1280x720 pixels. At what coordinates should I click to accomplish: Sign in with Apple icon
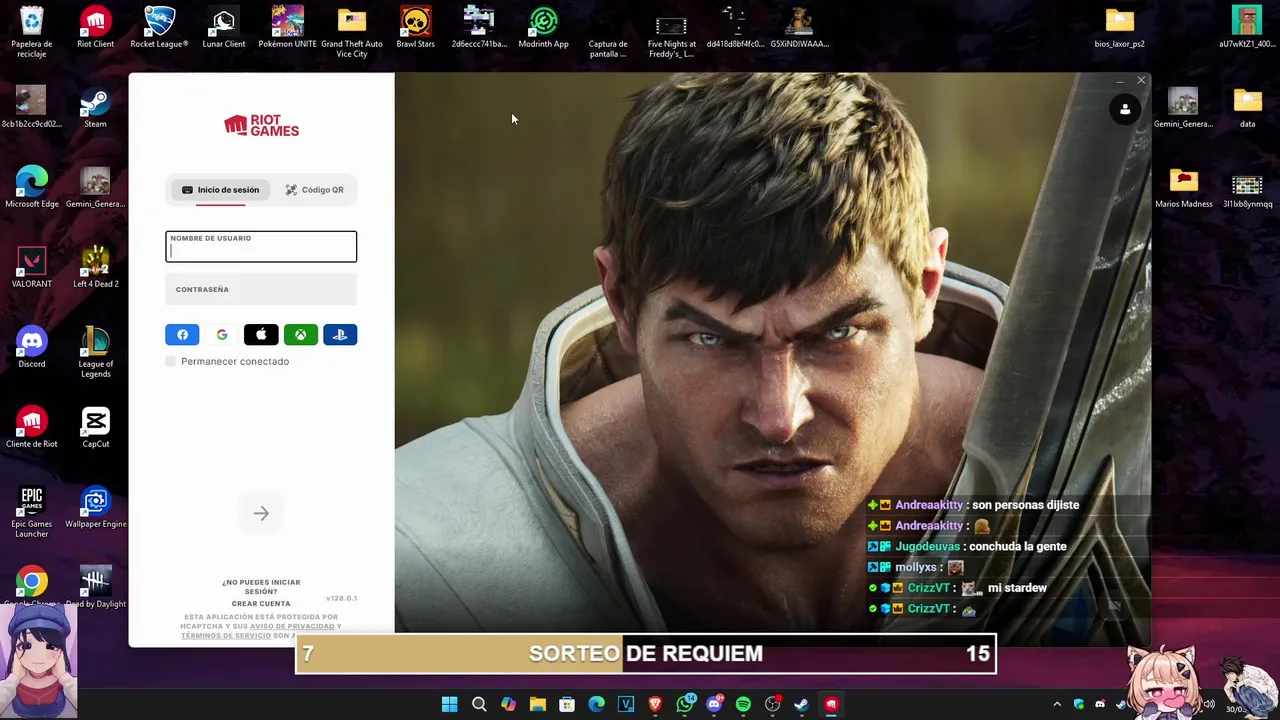pos(261,335)
